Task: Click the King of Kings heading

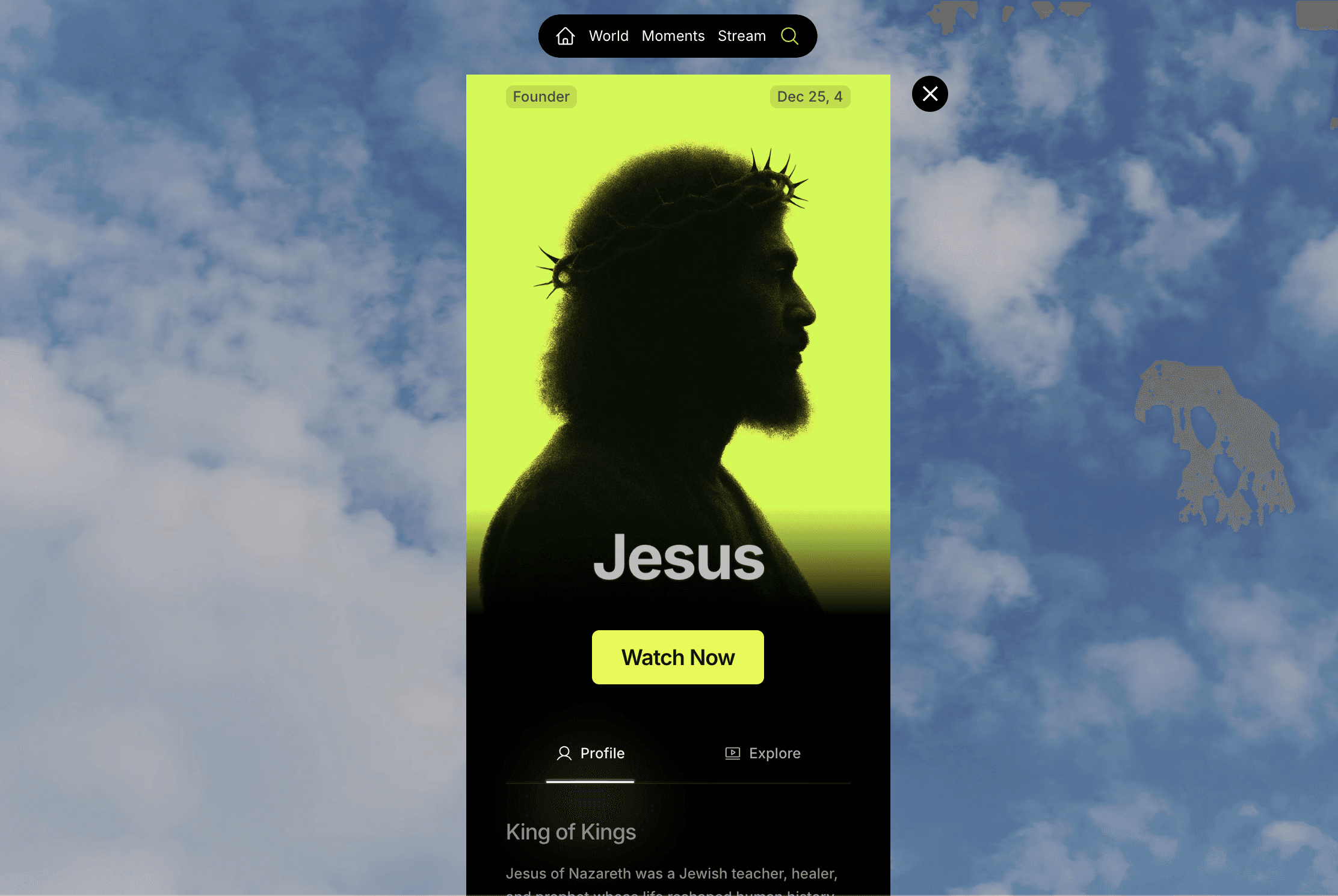Action: tap(571, 832)
